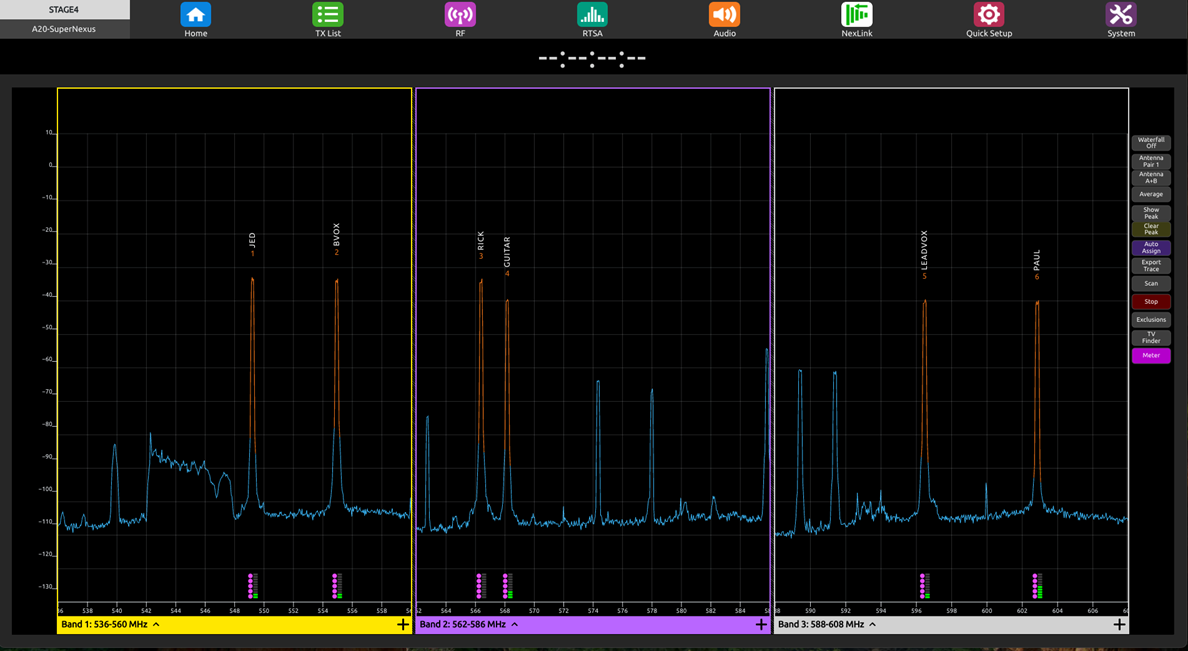1188x651 pixels.
Task: Toggle the Waterfall Off button
Action: pyautogui.click(x=1151, y=142)
